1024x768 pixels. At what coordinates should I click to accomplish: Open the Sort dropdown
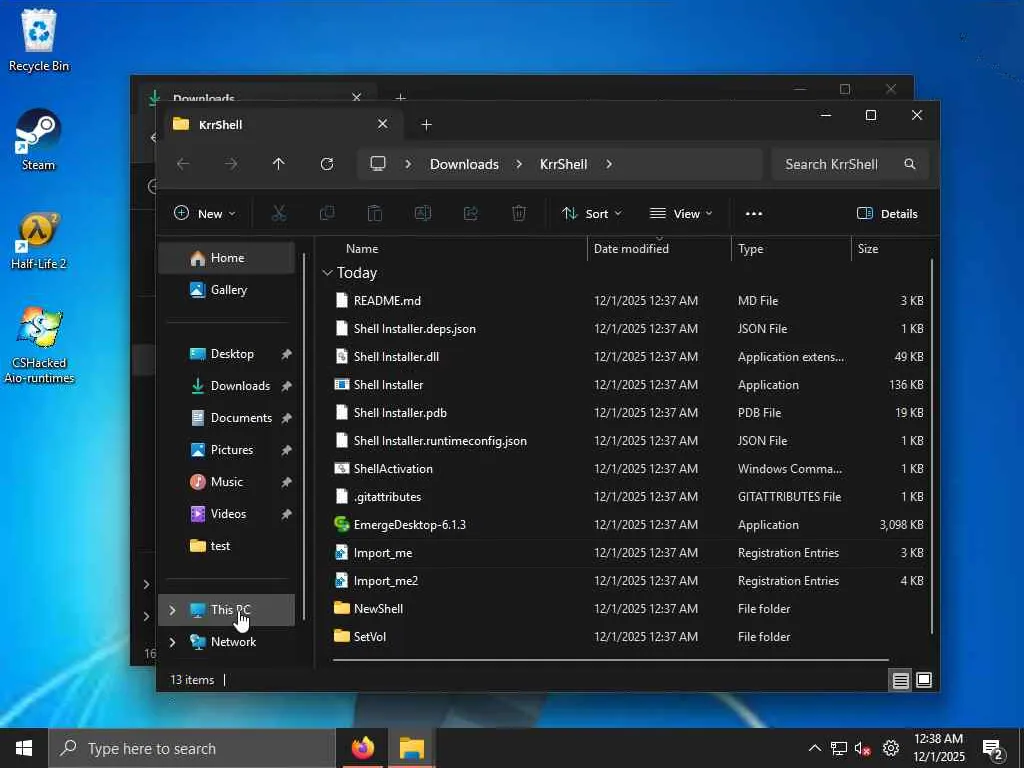click(592, 214)
